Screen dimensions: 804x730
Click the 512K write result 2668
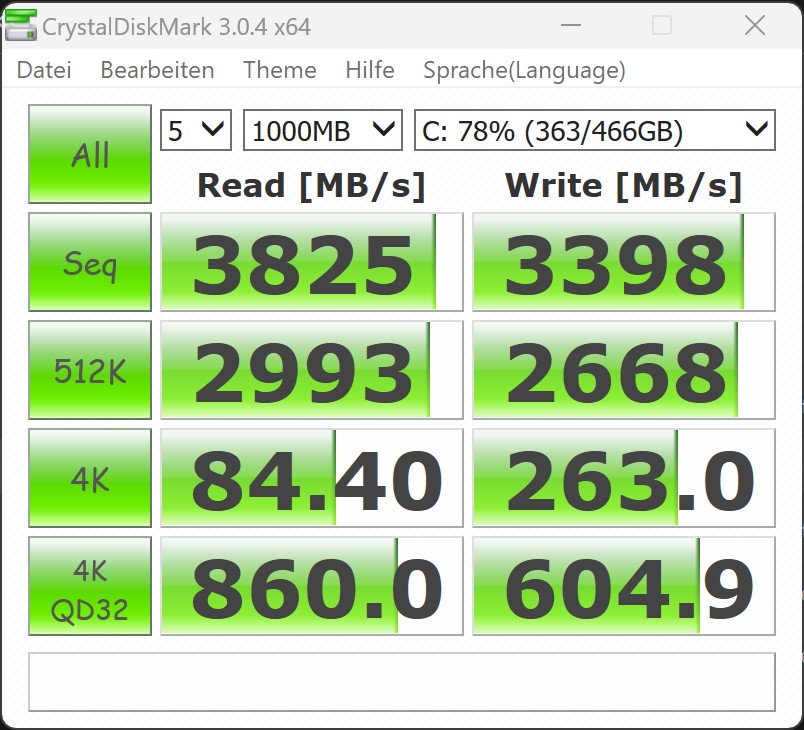click(x=624, y=370)
